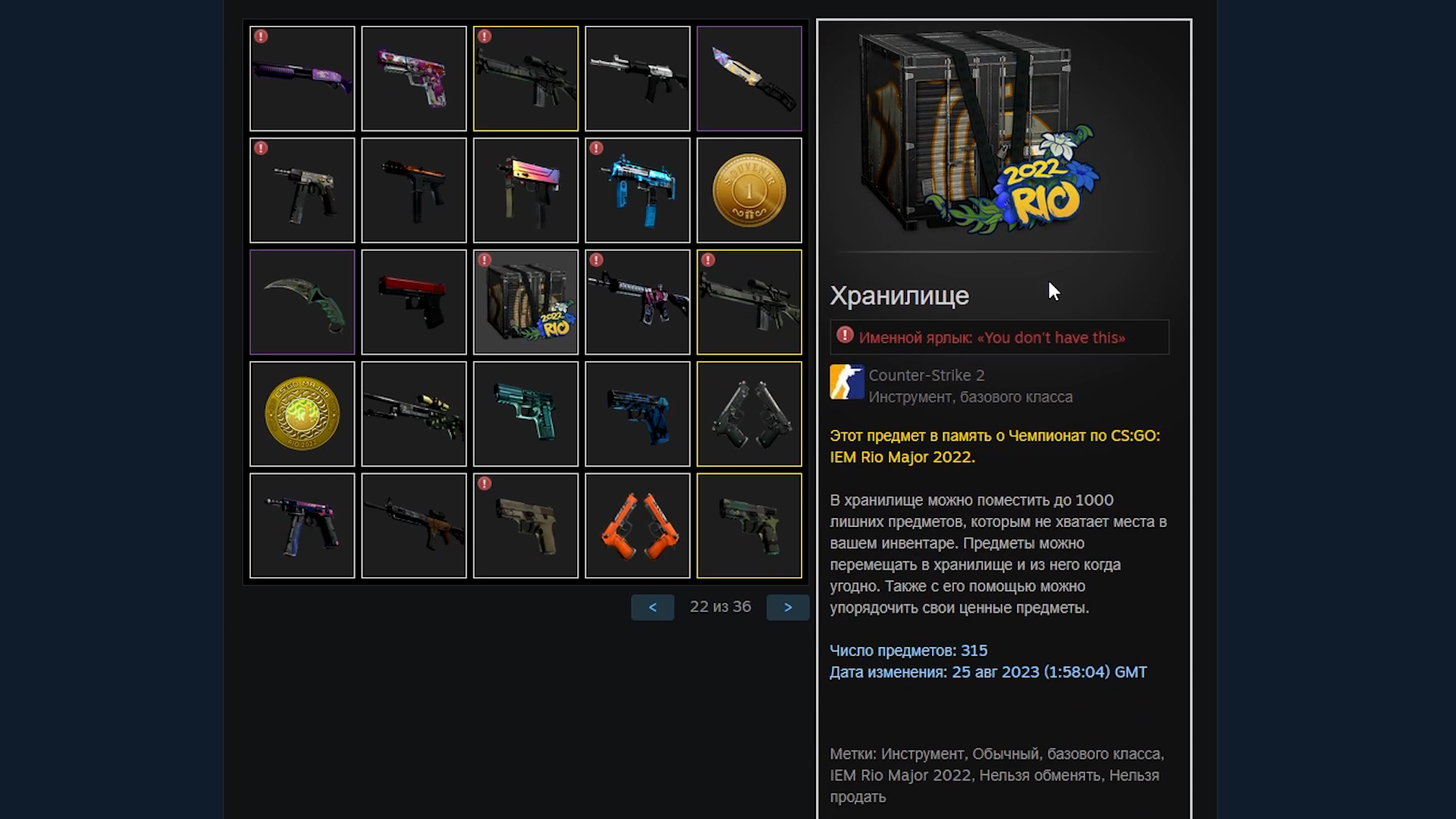Select the black dual Berettas item
Viewport: 1456px width, 819px height.
pyautogui.click(x=749, y=414)
